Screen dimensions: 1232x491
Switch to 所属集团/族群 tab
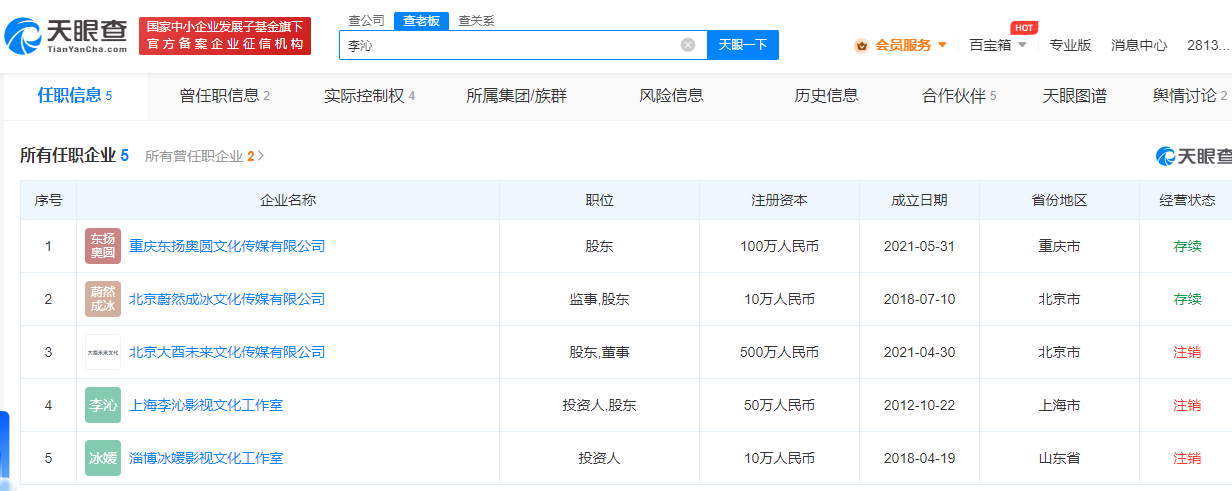click(516, 96)
